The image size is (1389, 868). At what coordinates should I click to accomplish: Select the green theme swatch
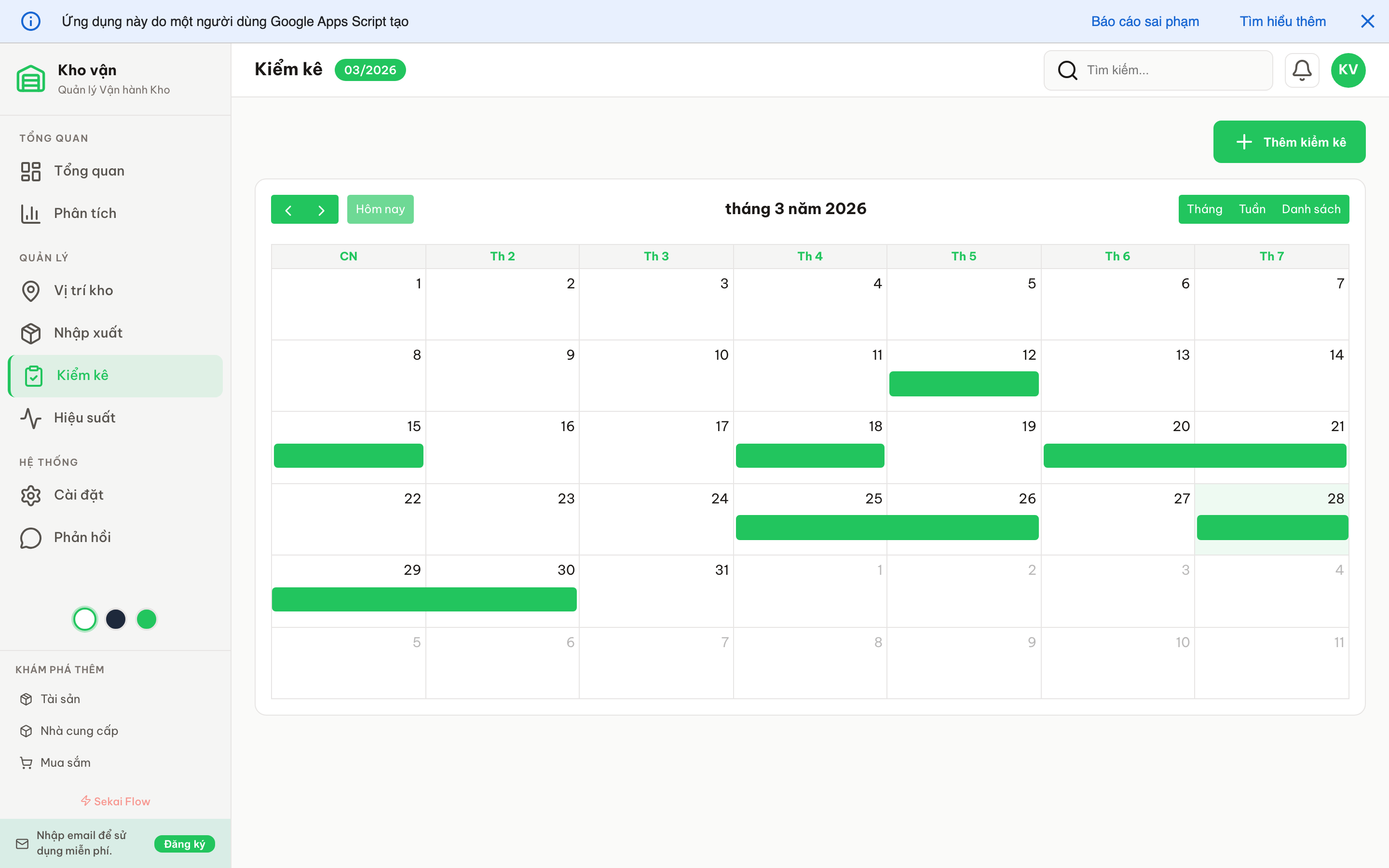[x=147, y=619]
